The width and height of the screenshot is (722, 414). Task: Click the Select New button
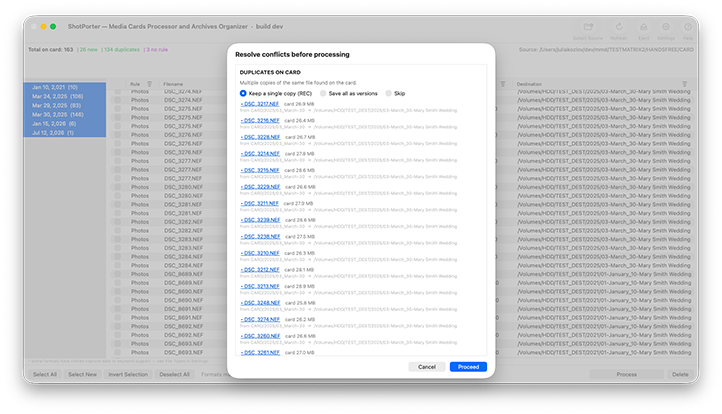coord(82,374)
